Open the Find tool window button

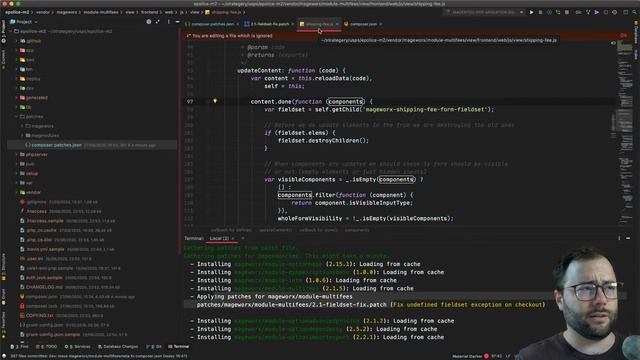pyautogui.click(x=20, y=347)
